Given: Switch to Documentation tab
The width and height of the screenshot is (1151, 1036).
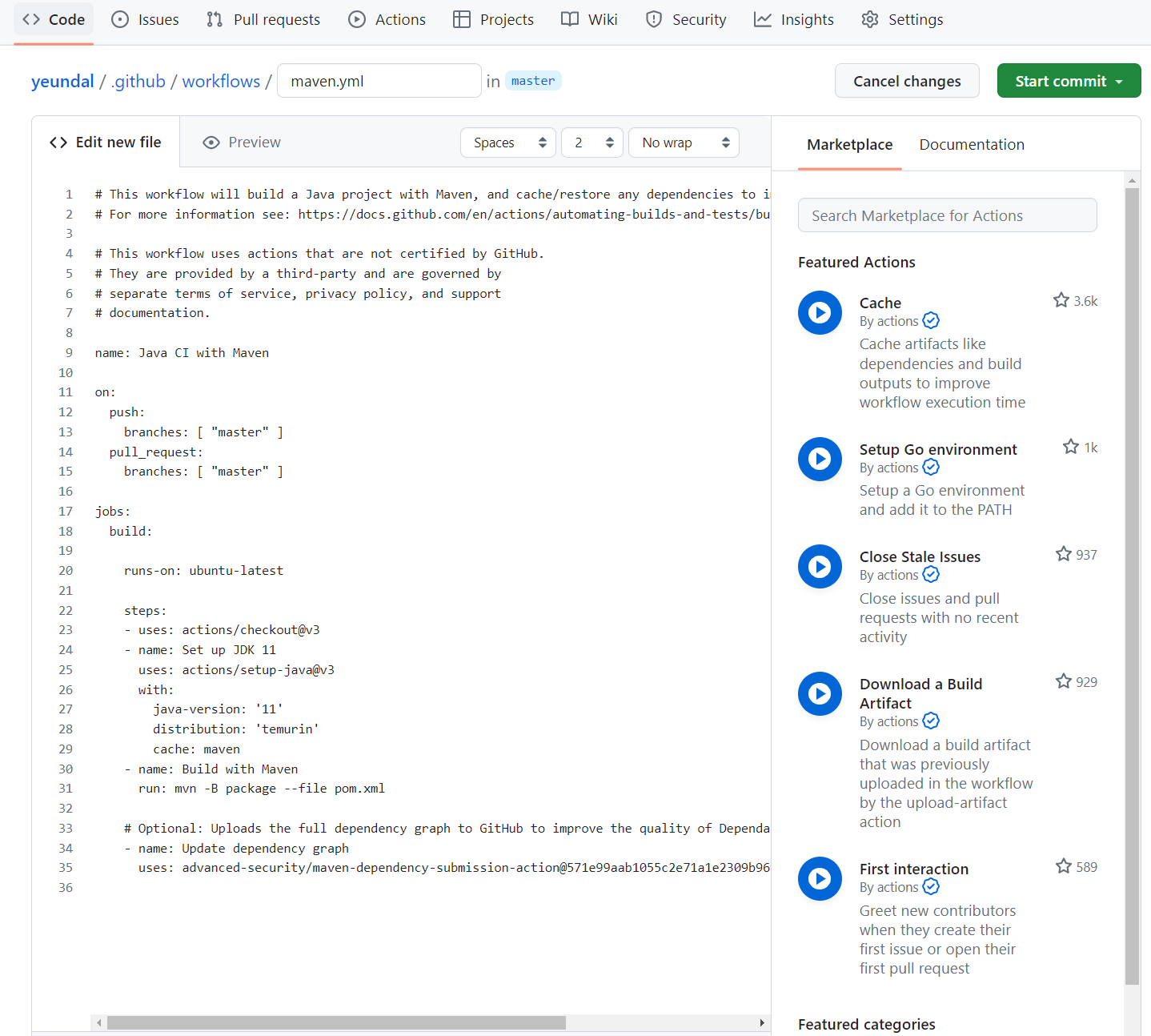Looking at the screenshot, I should pos(972,145).
